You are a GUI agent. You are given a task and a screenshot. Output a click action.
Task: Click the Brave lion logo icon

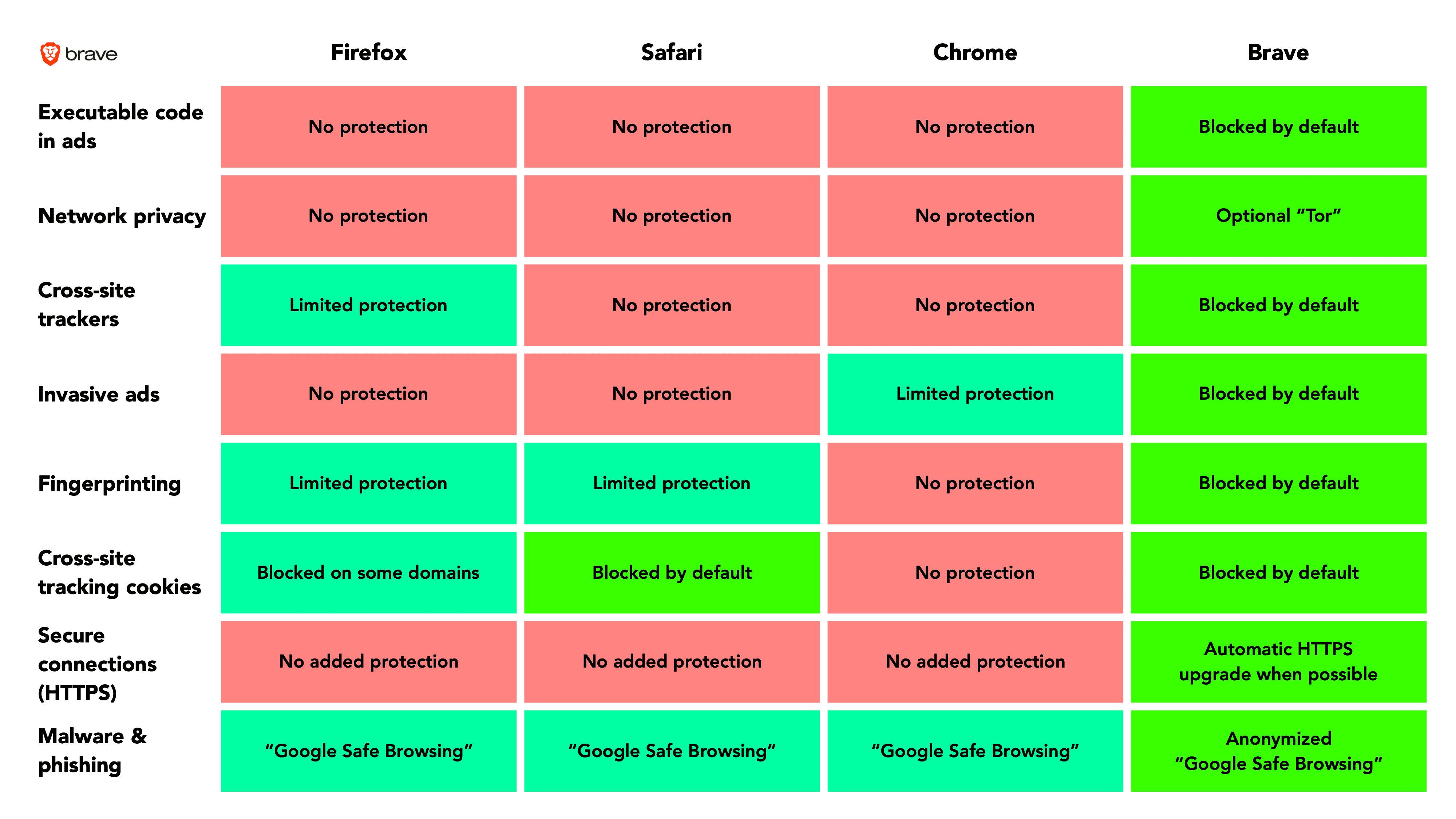coord(50,54)
